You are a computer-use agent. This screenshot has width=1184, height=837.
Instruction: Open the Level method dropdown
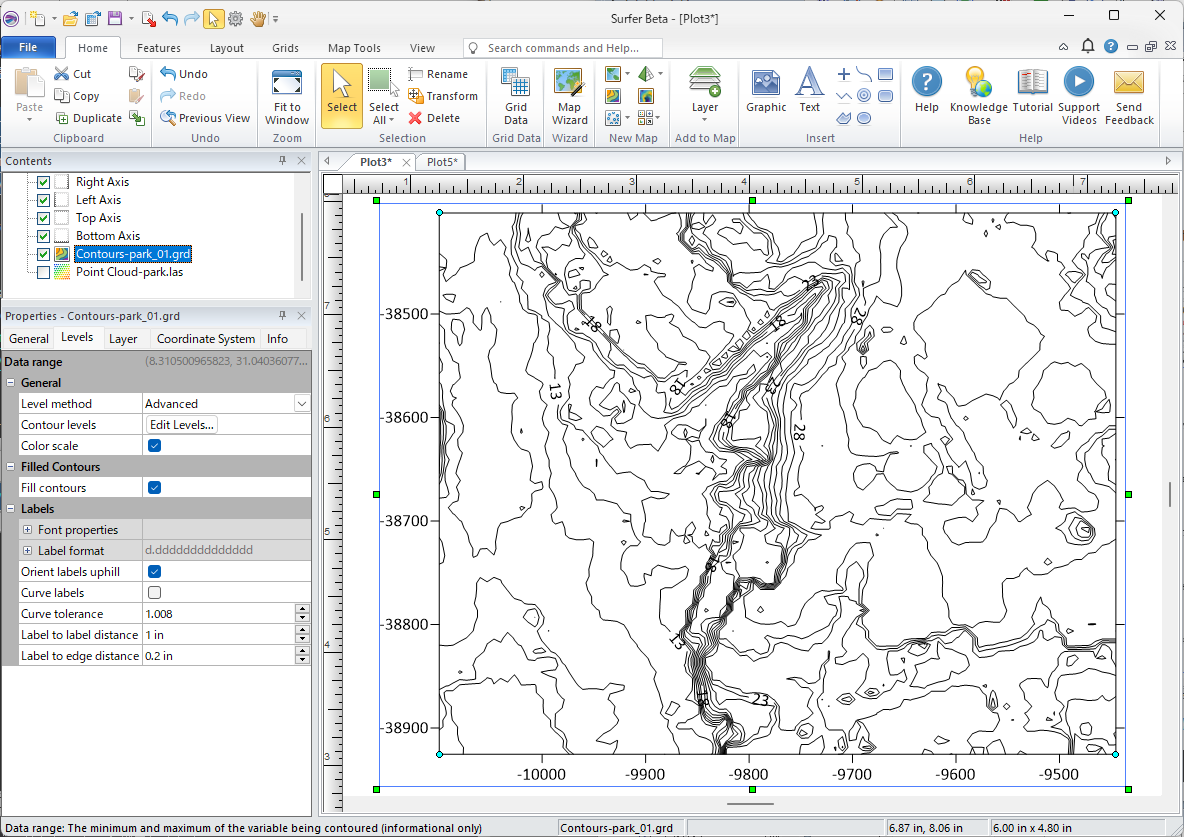point(301,404)
